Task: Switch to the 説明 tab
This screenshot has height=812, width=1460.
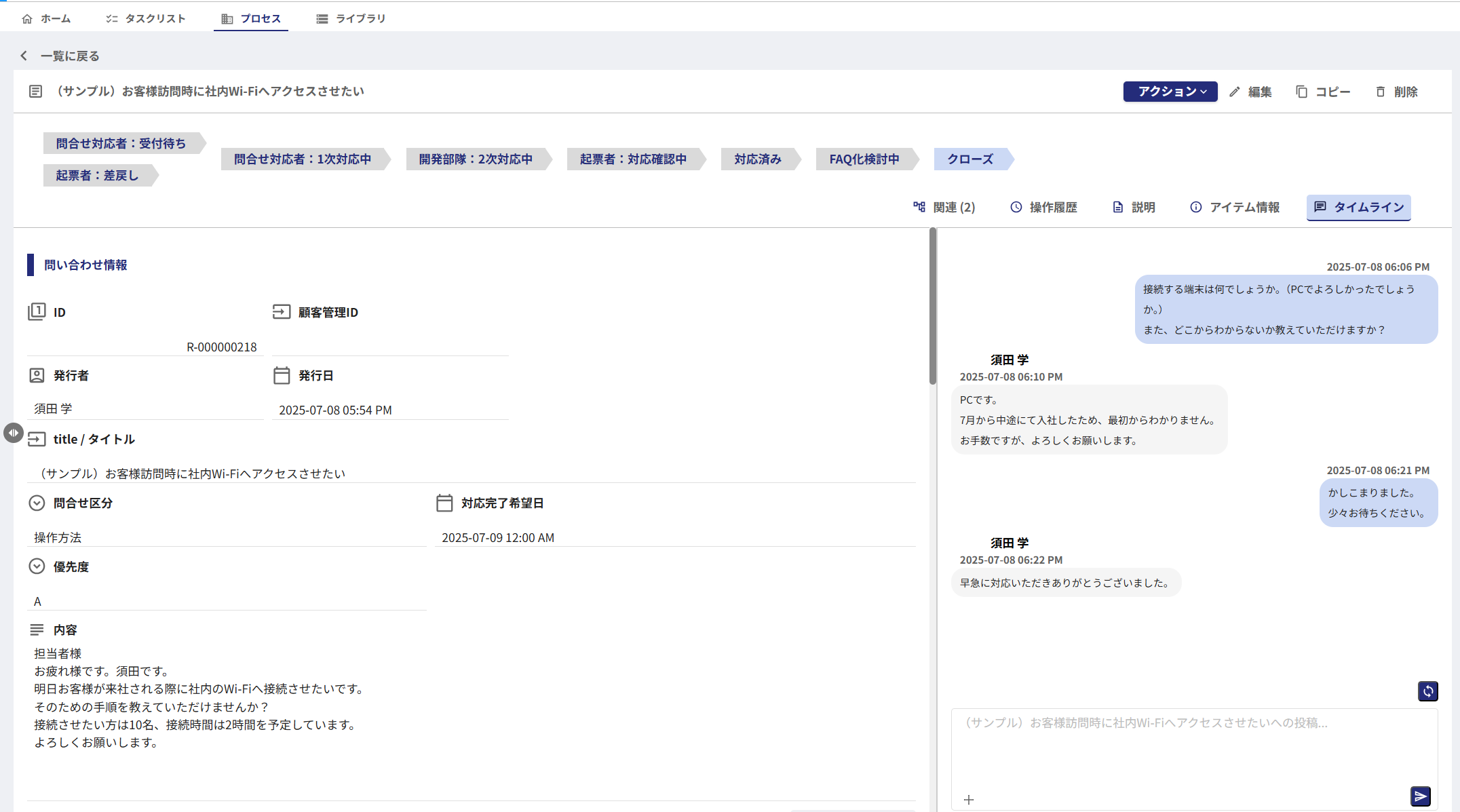Action: pos(1136,207)
